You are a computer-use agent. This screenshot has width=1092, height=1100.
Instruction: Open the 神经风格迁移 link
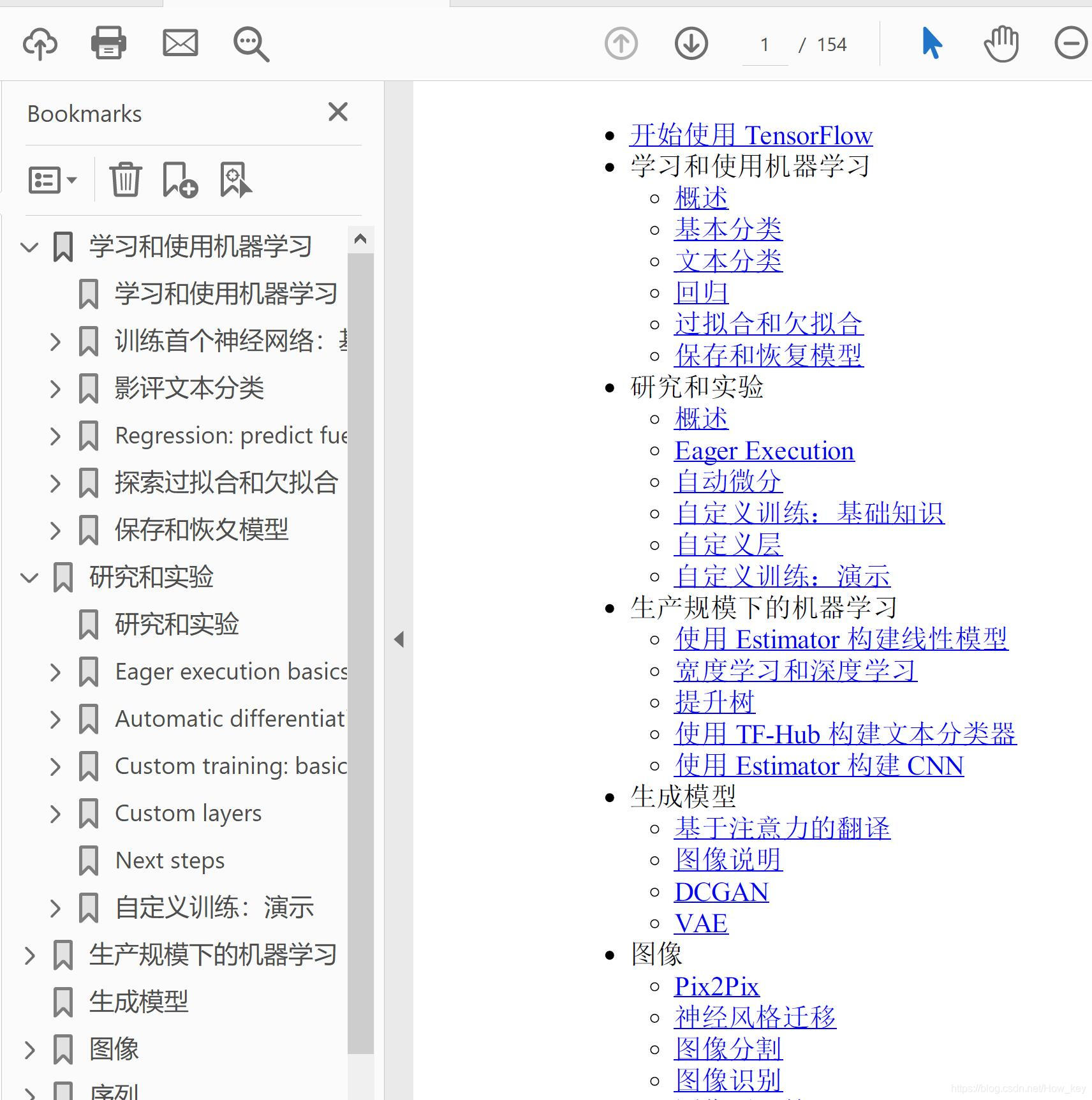(x=755, y=1018)
